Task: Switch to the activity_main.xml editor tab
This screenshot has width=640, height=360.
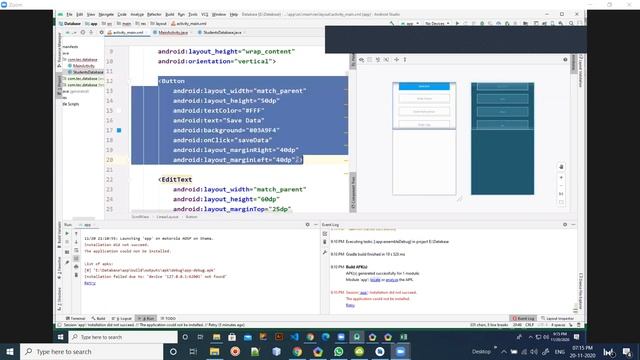Action: point(128,32)
